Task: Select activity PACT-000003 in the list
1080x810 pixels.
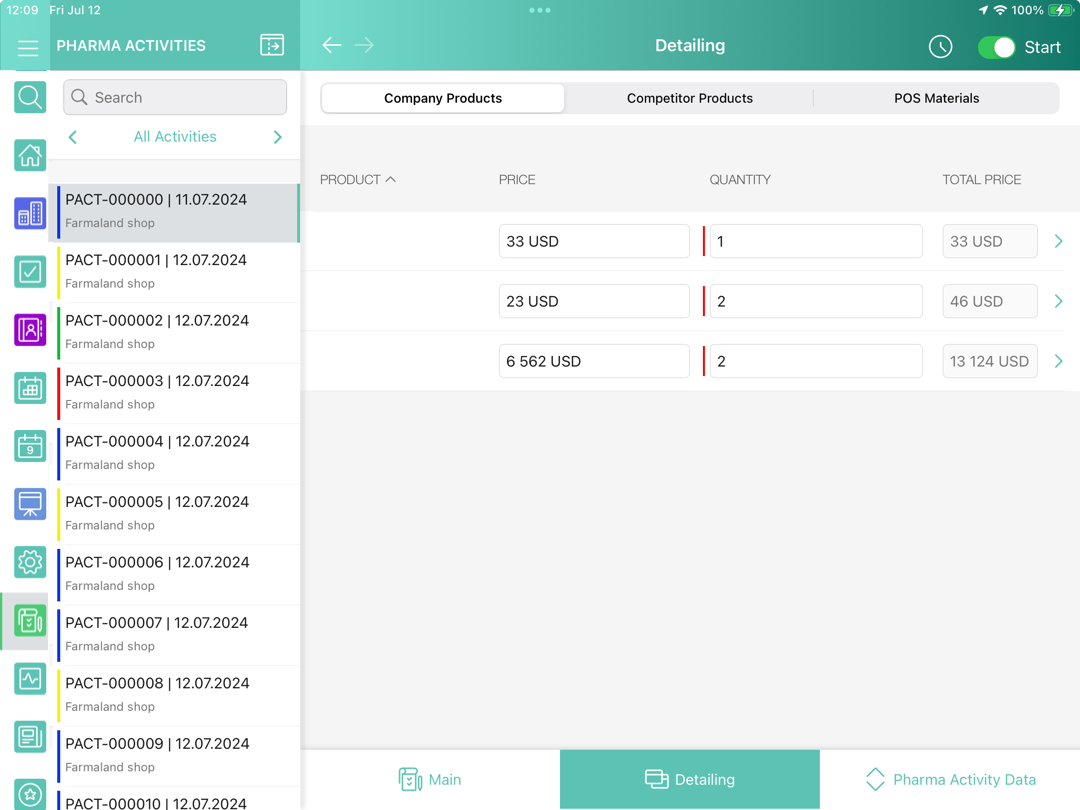Action: point(175,392)
